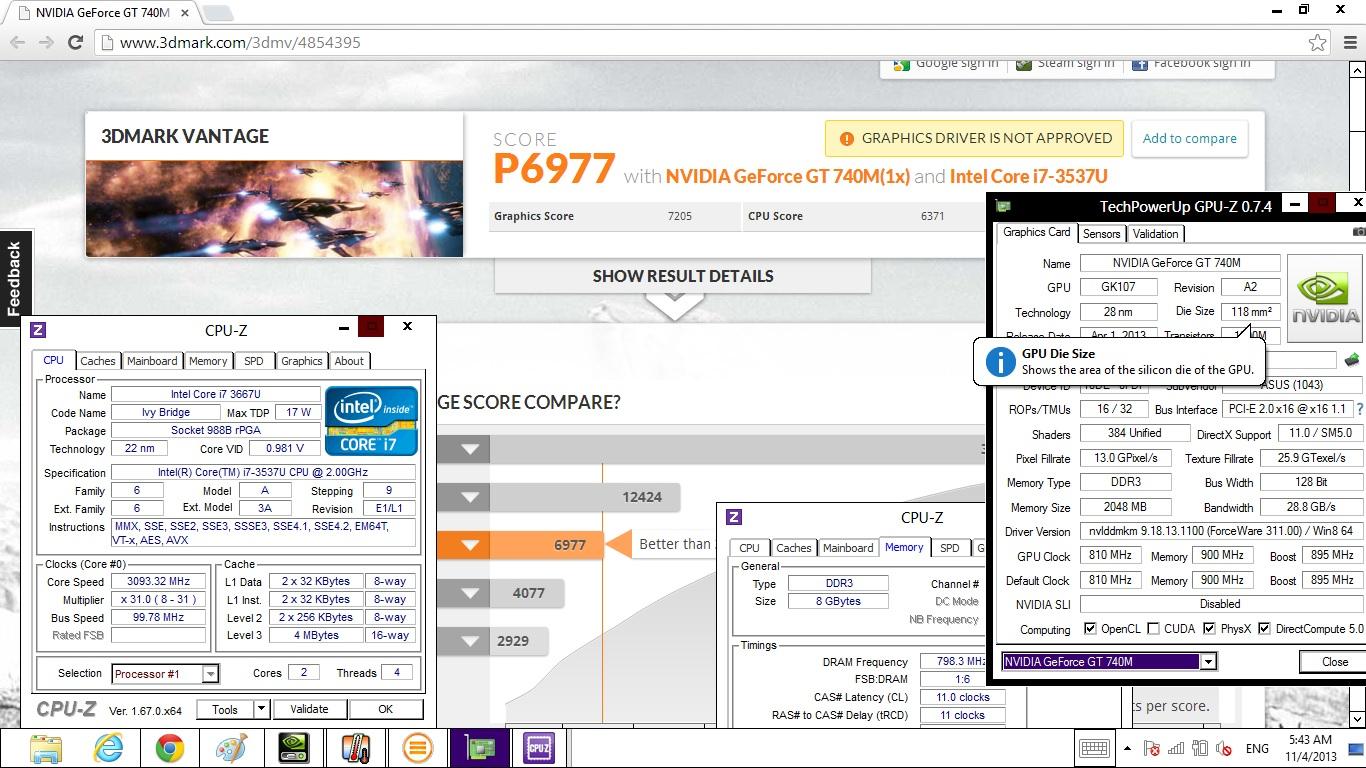Expand the orange 6977 score bar arrow
Viewport: 1366px width, 768px height.
tap(469, 545)
